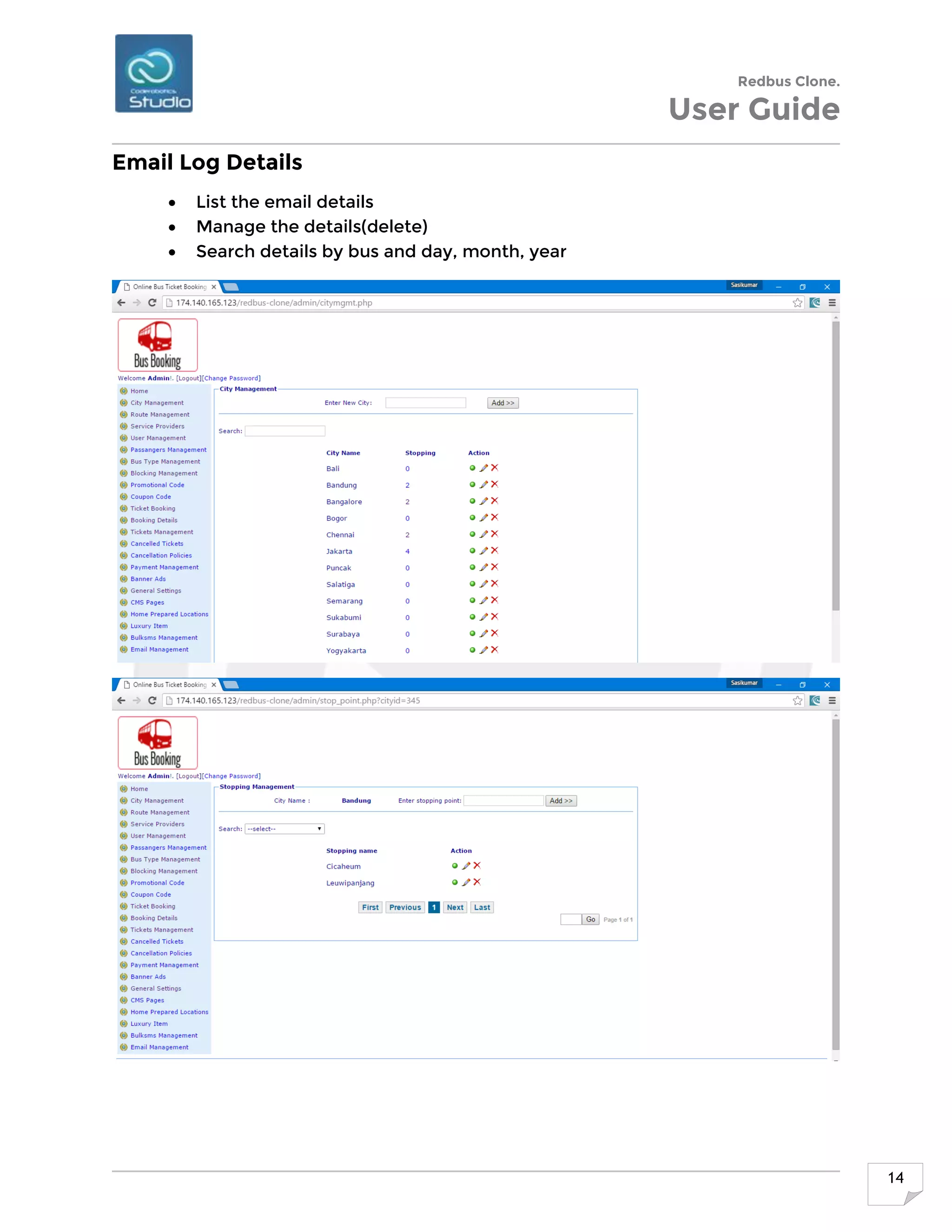Click Logout link in top window
Image resolution: width=952 pixels, height=1232 pixels.
pos(189,378)
